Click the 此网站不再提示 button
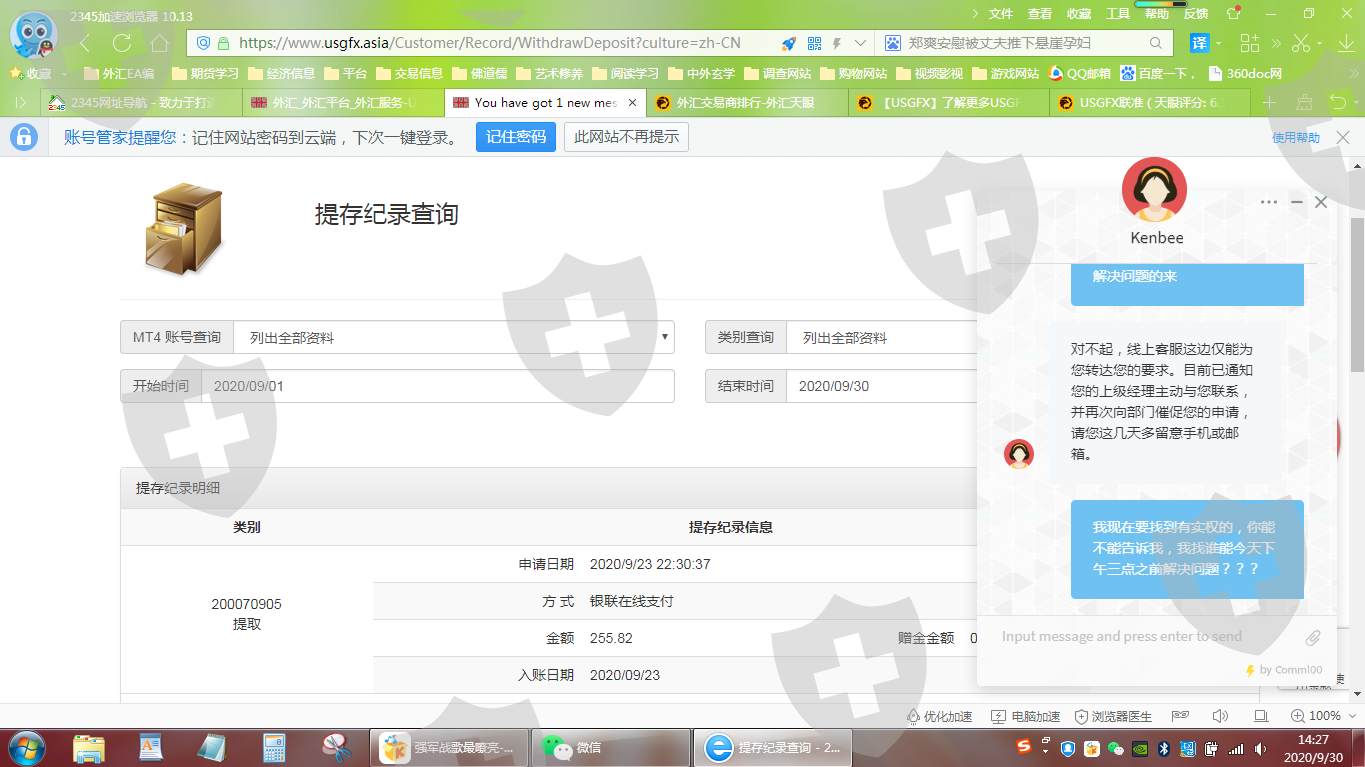1365x767 pixels. coord(626,138)
